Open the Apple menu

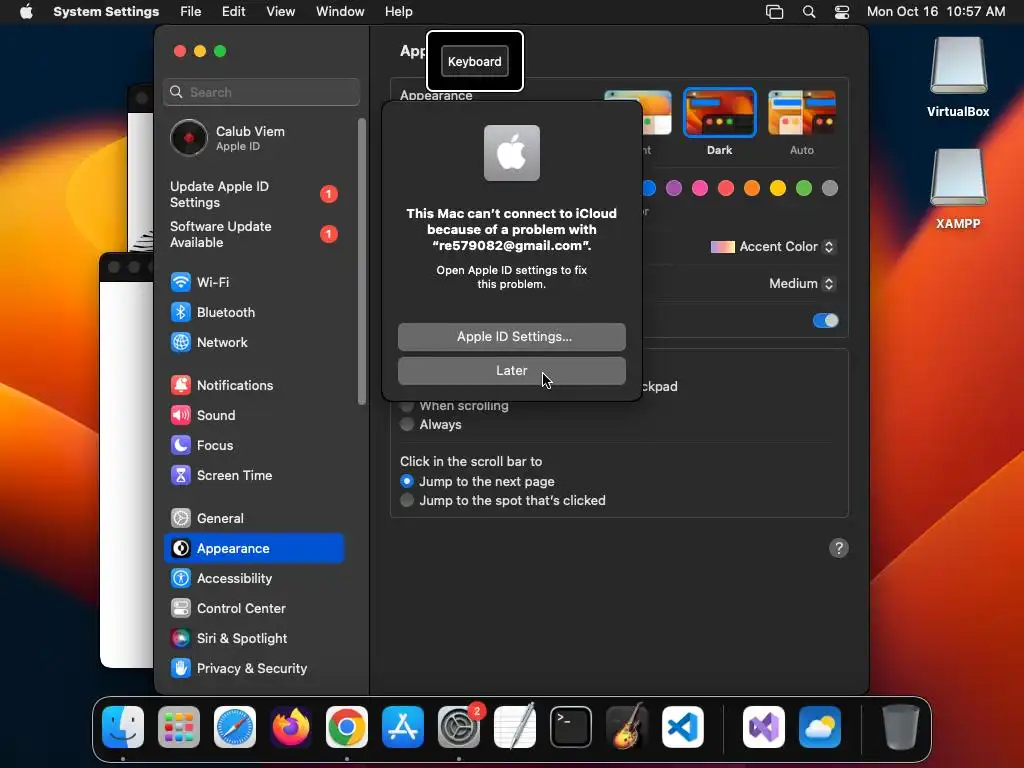click(x=26, y=12)
